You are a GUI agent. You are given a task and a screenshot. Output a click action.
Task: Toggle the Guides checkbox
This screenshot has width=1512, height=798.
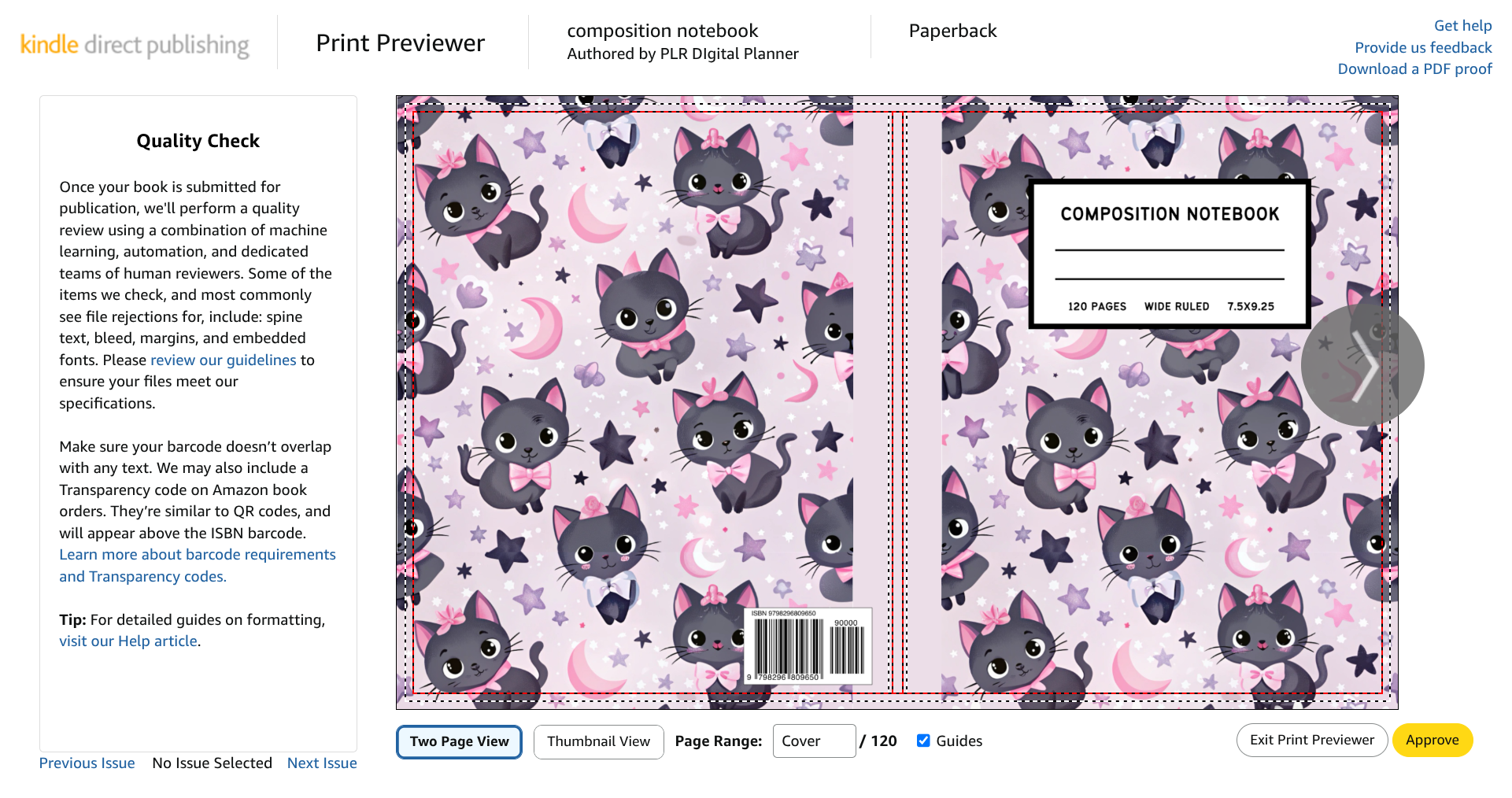point(924,741)
